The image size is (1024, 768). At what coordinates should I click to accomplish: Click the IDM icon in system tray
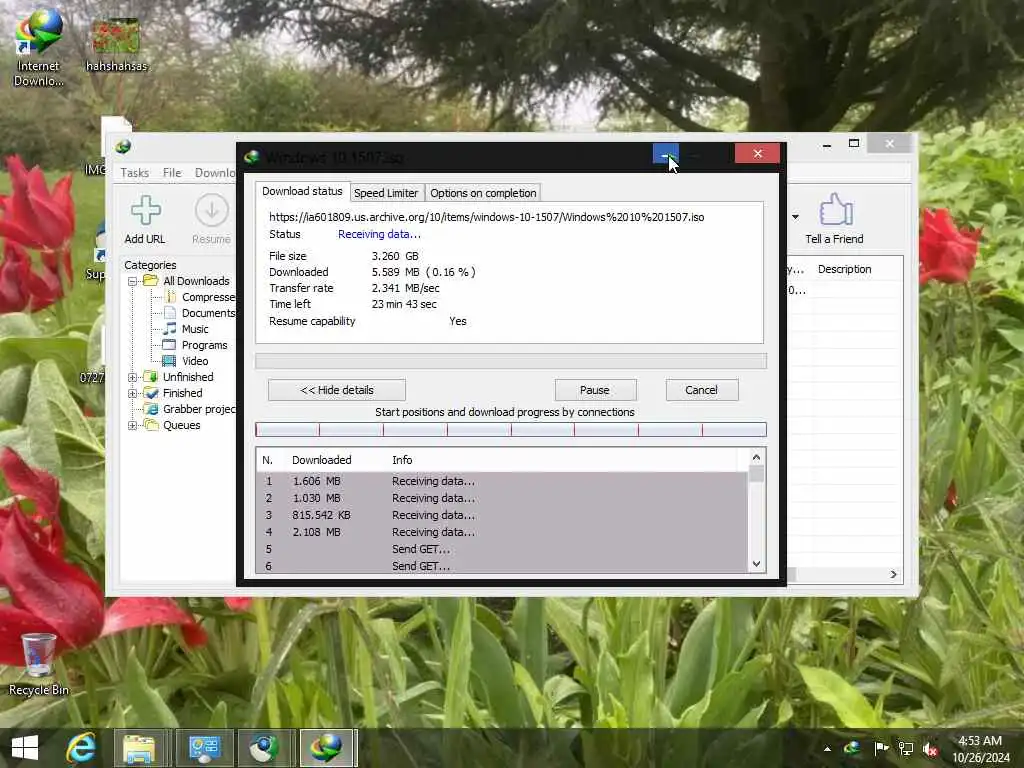coord(852,748)
